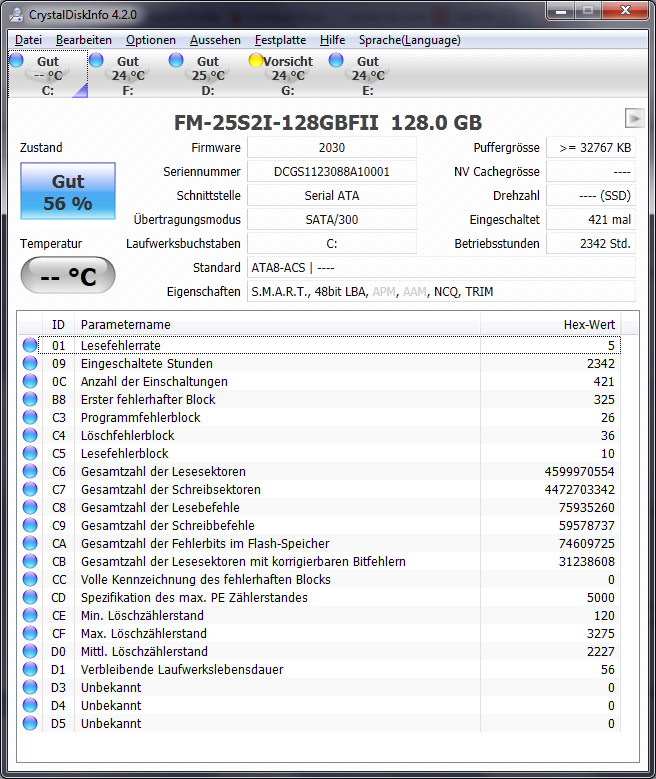Viewport: 656px width, 779px height.
Task: Select the Programmfehlerblock row
Action: point(319,417)
